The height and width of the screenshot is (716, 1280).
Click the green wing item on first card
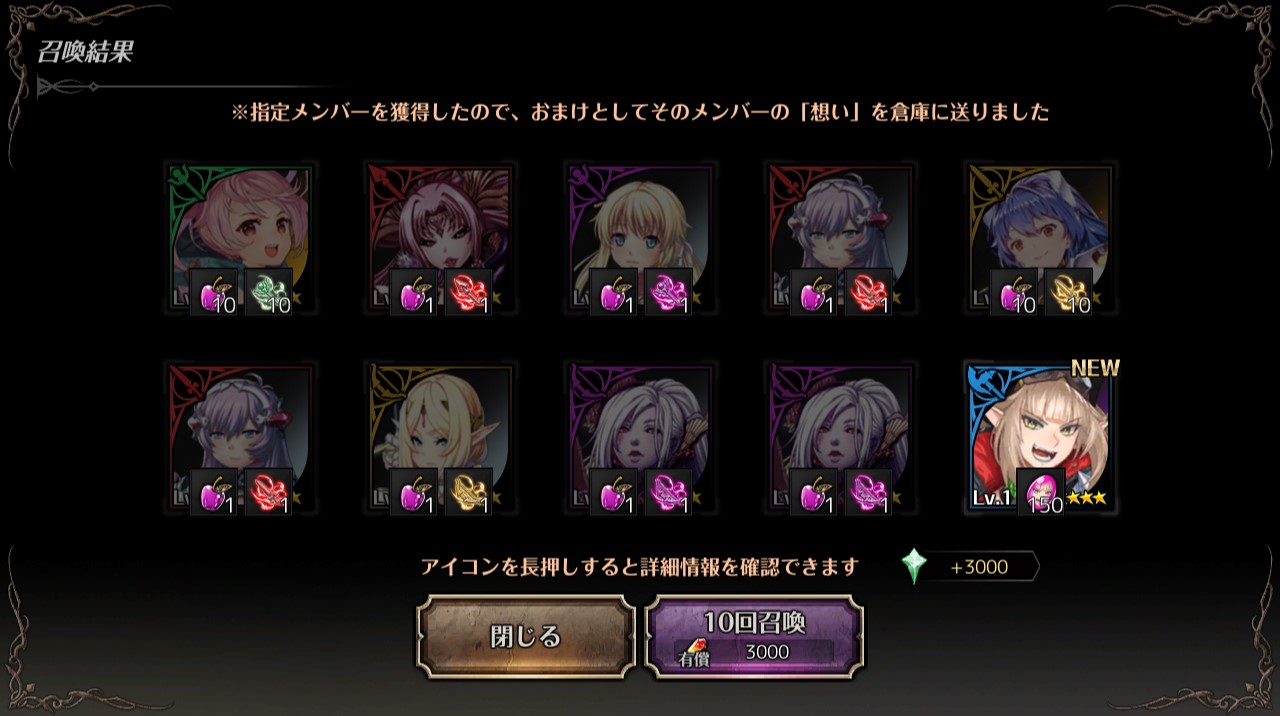(269, 291)
